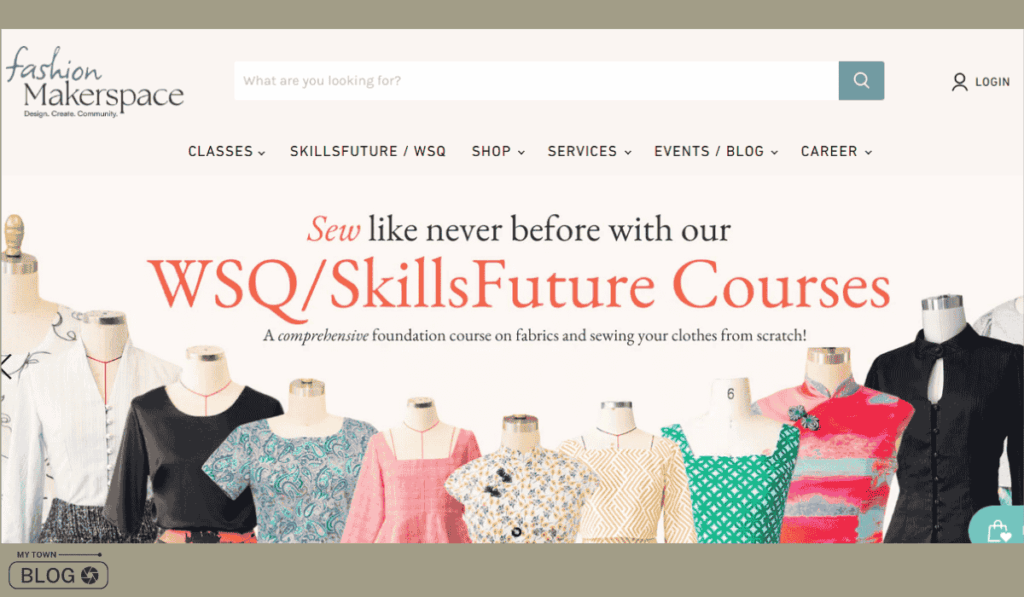The image size is (1024, 597).
Task: Click the previous slide arrow on banner
Action: tap(6, 366)
